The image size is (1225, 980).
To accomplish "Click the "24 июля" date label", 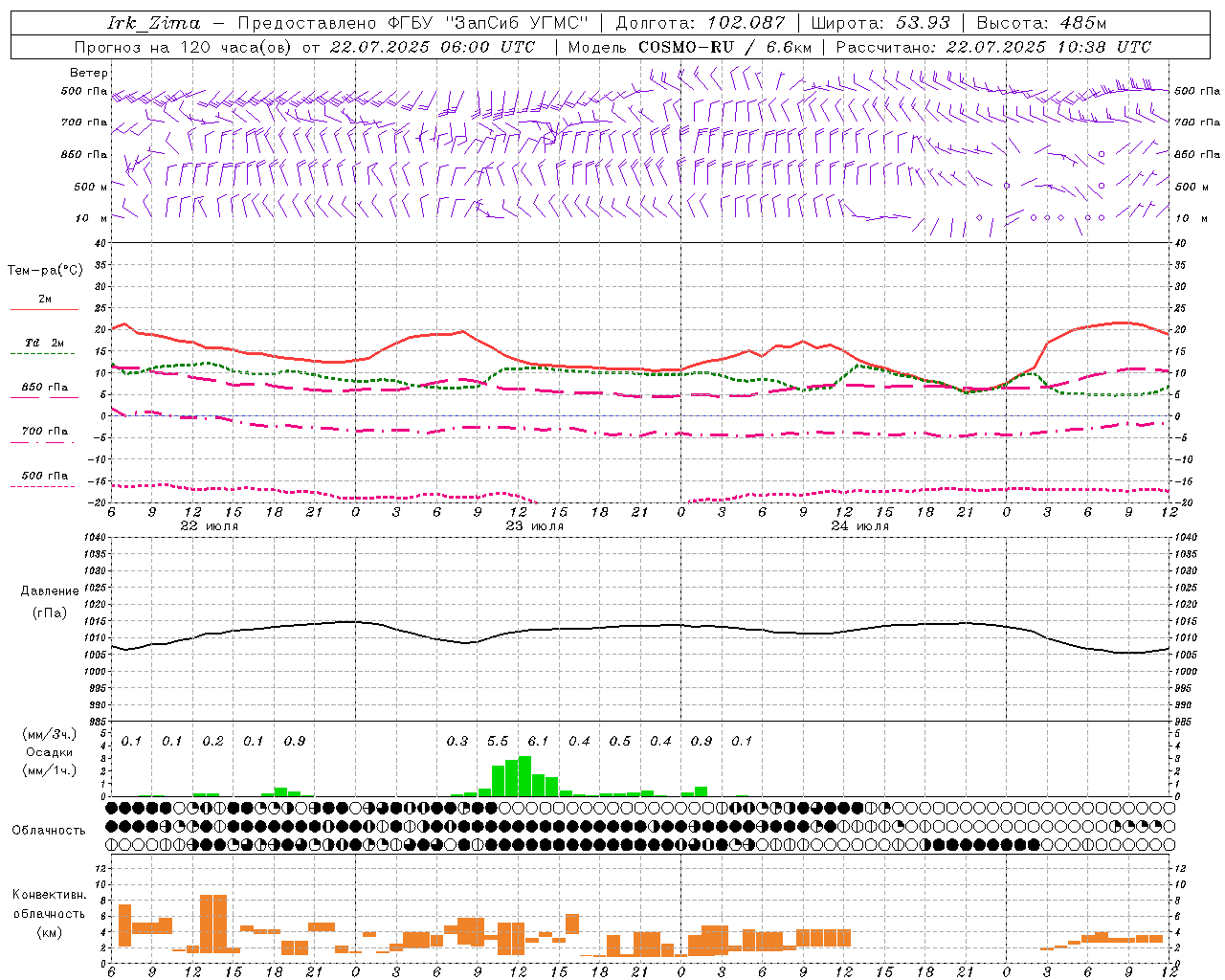I will pyautogui.click(x=860, y=526).
